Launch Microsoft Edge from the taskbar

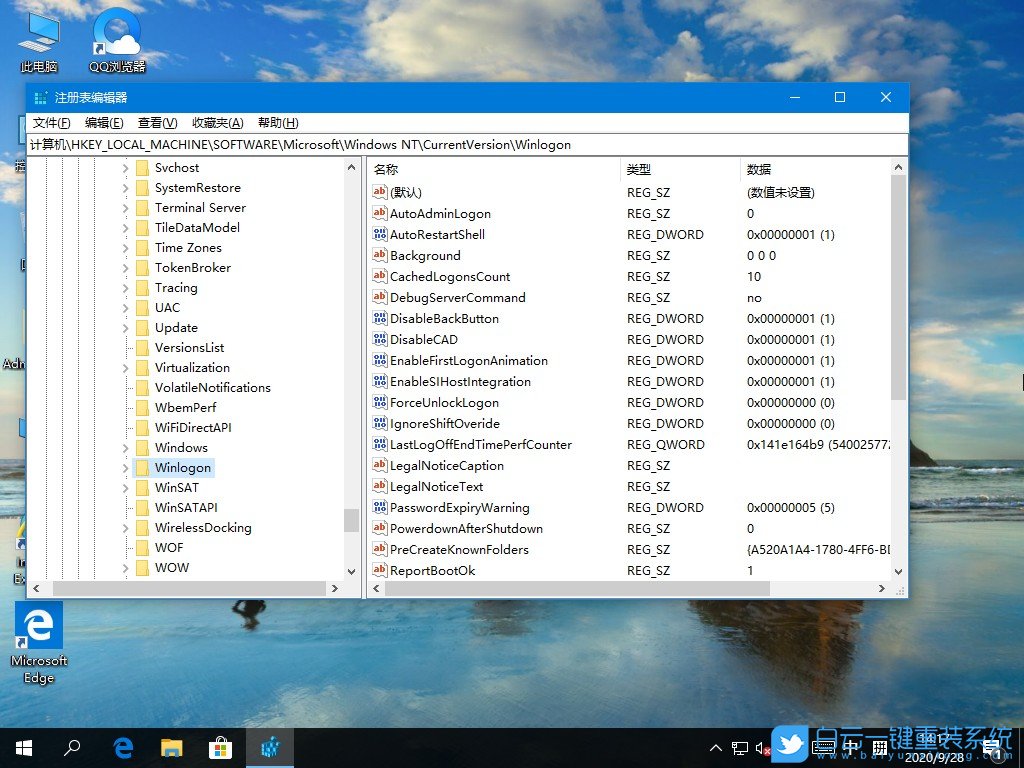tap(122, 747)
